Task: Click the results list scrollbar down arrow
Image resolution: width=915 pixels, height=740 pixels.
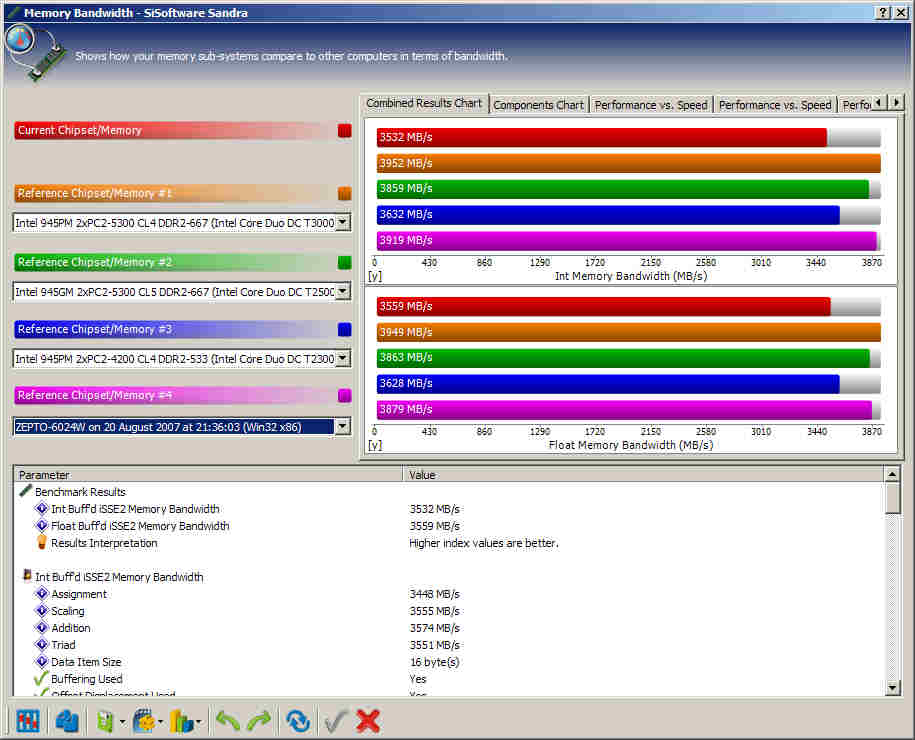Action: coord(892,687)
